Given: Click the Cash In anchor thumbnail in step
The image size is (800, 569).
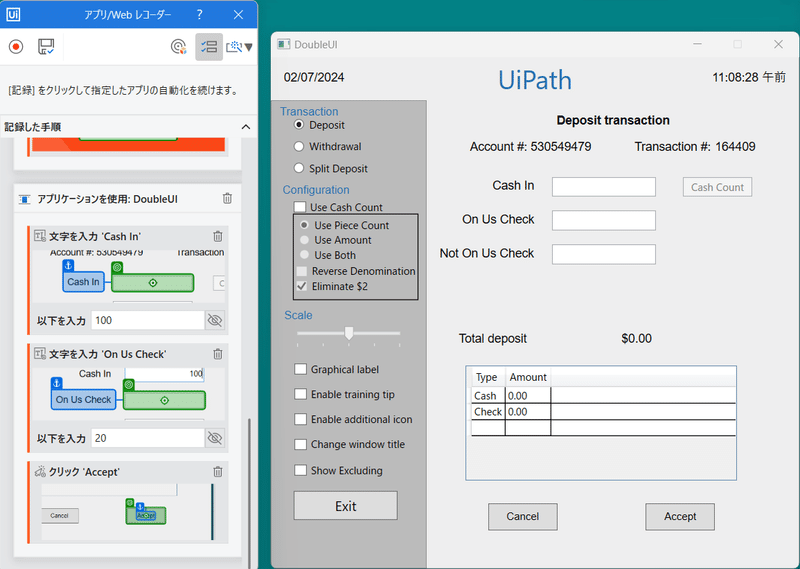Looking at the screenshot, I should pos(83,282).
